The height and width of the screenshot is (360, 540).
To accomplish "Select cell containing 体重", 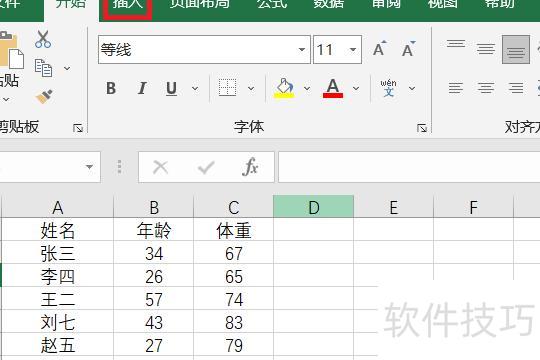I will point(234,230).
